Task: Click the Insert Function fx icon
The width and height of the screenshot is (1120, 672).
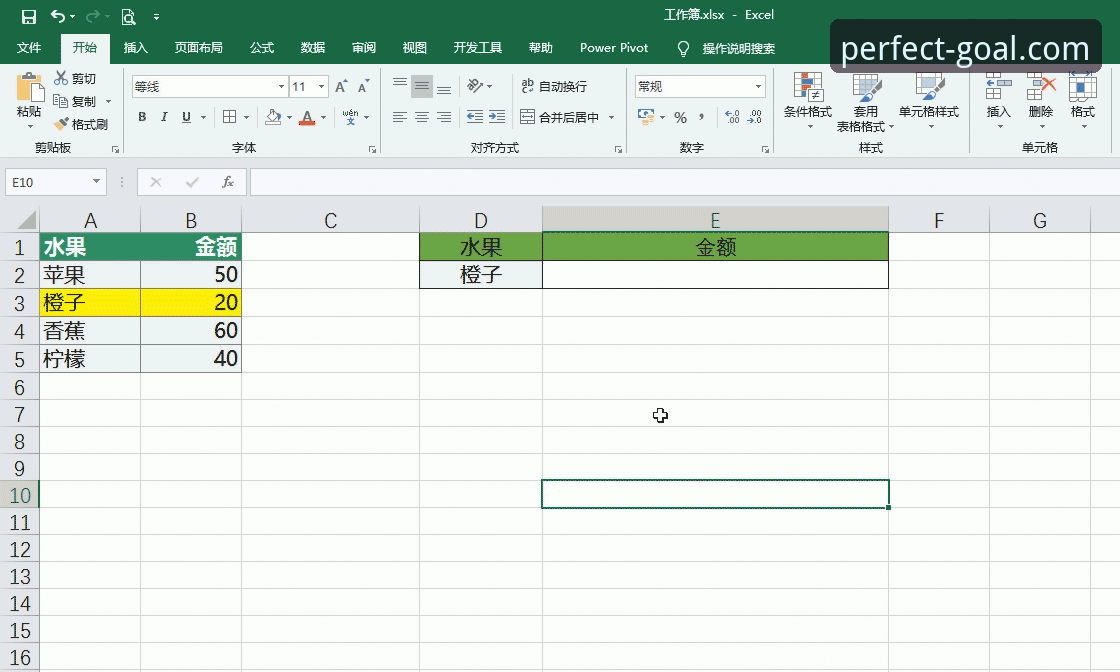Action: coord(227,182)
